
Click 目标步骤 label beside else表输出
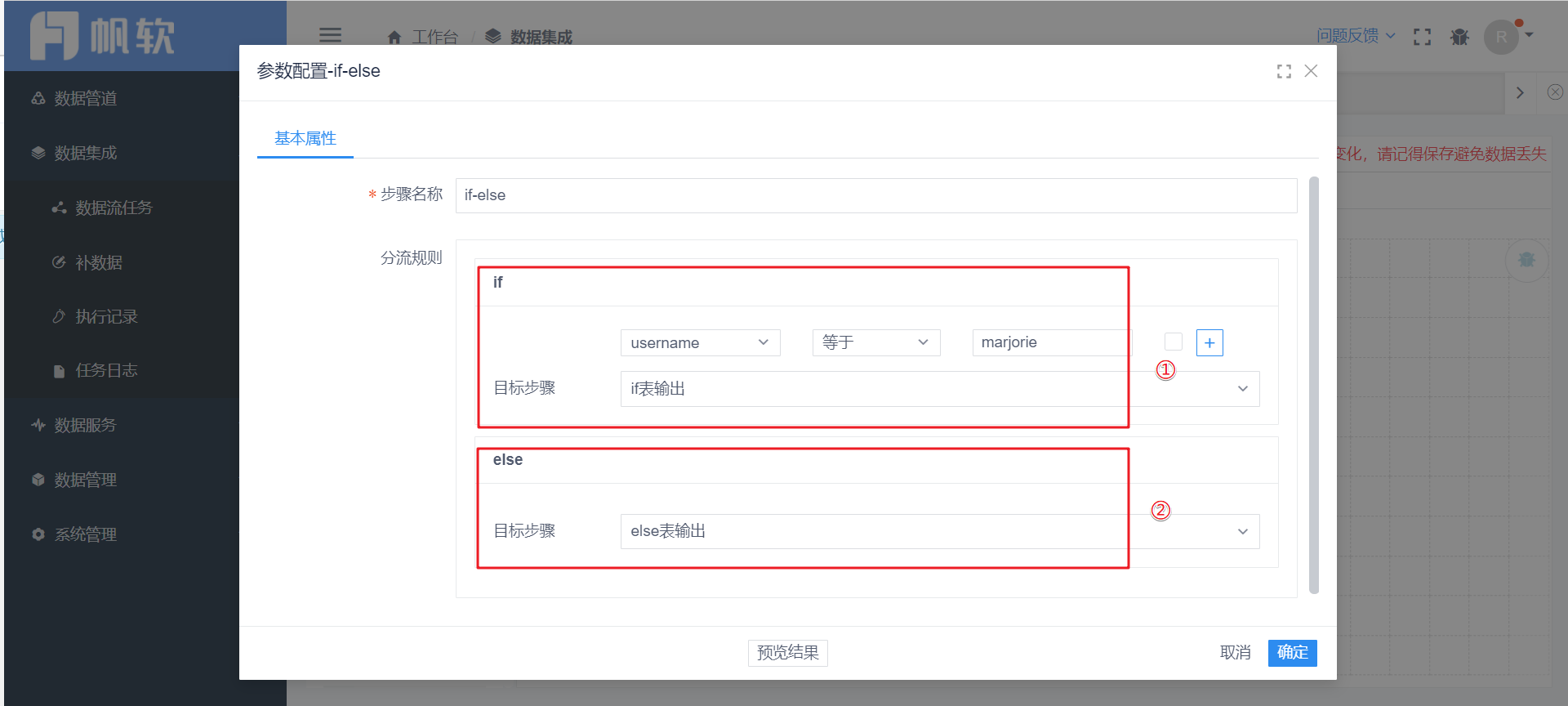tap(524, 531)
